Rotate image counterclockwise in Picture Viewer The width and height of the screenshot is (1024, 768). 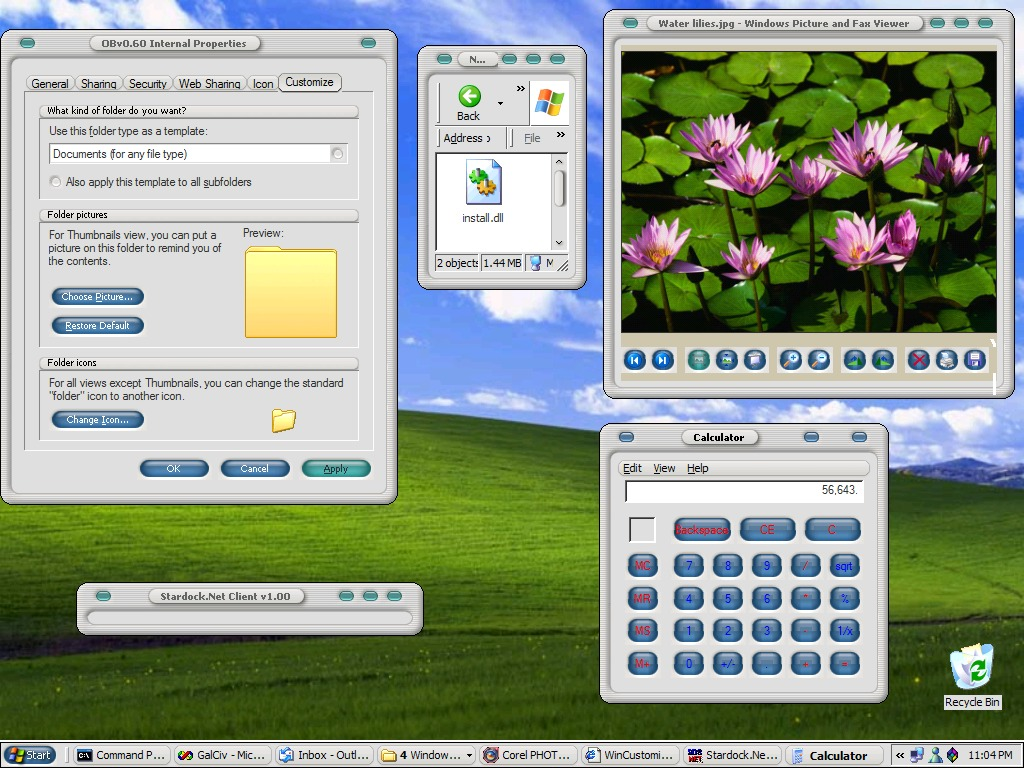(x=882, y=360)
